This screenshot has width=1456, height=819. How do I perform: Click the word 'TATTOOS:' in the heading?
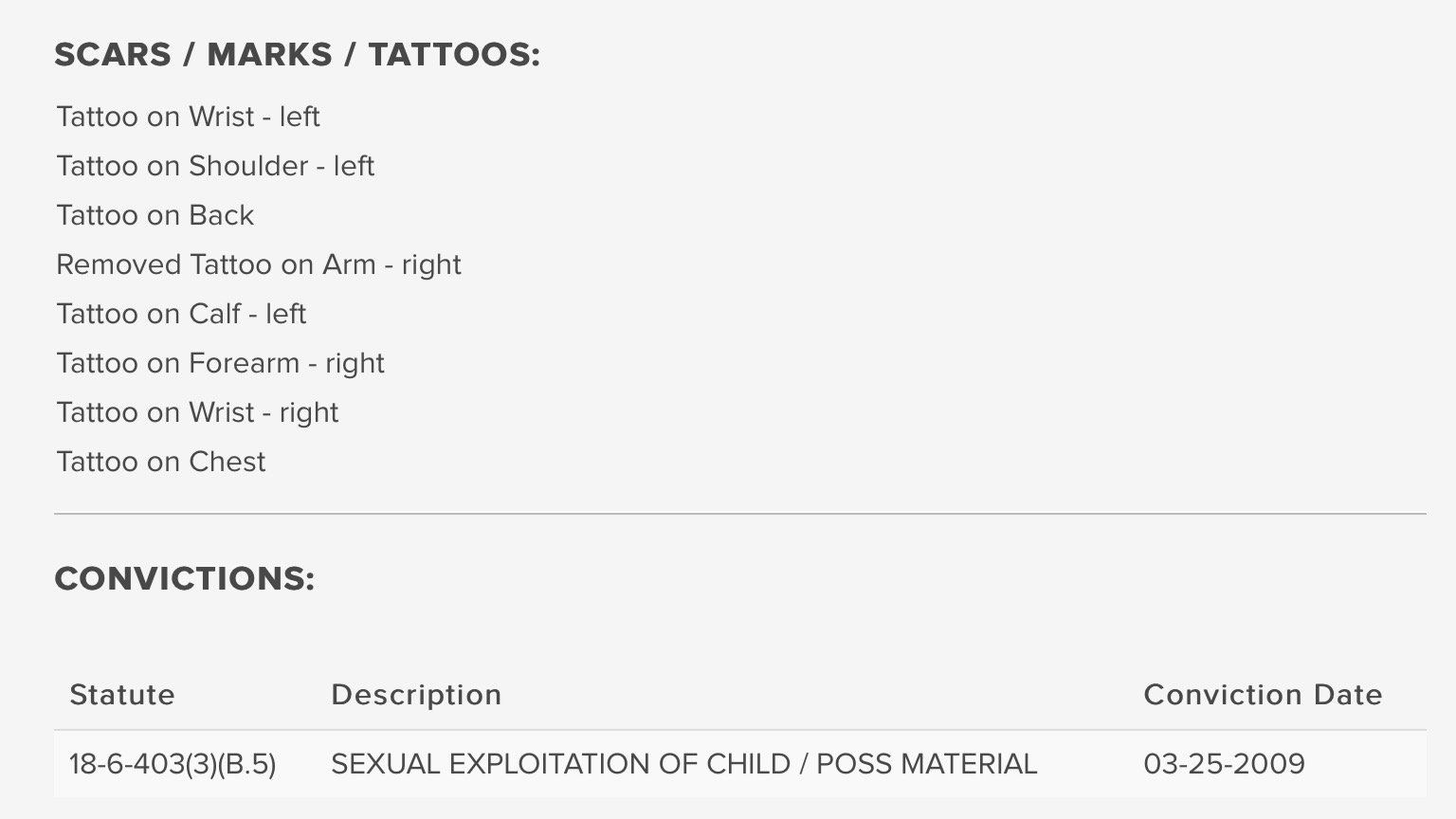pyautogui.click(x=454, y=54)
